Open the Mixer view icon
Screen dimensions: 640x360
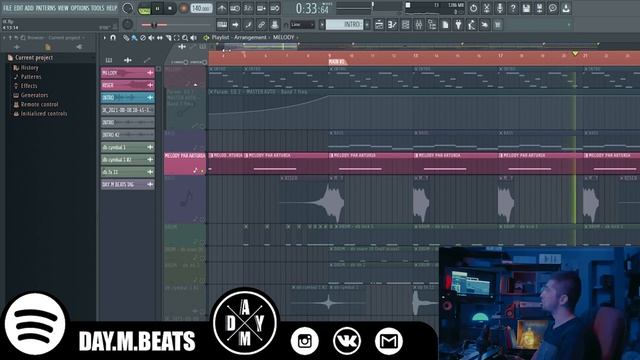[x=418, y=25]
